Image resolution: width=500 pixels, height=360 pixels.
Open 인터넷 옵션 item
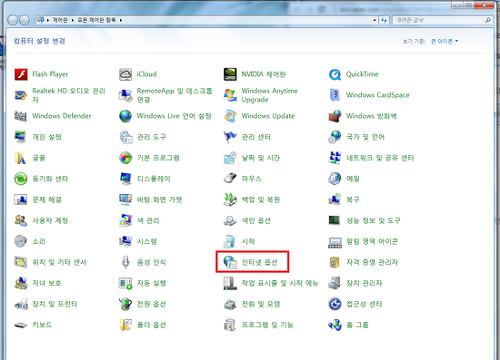252,262
